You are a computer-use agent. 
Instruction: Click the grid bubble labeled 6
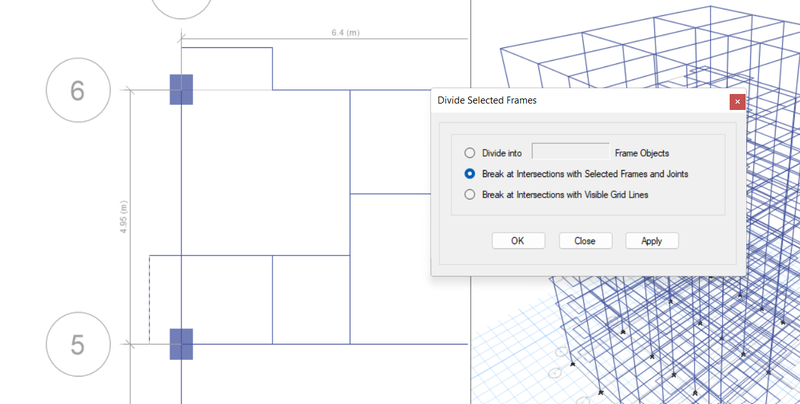[78, 90]
